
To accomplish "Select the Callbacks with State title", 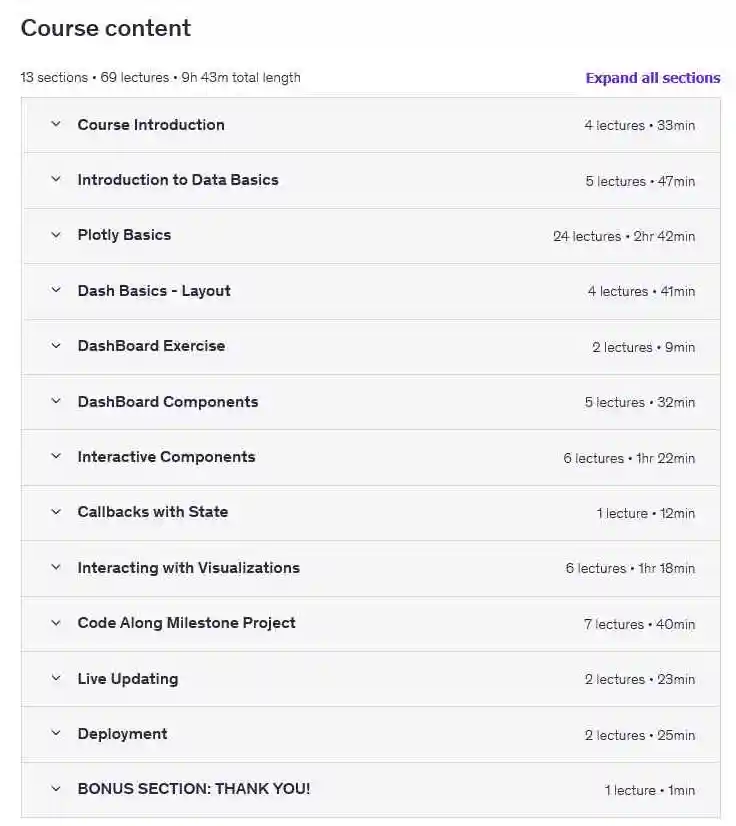I will 153,512.
